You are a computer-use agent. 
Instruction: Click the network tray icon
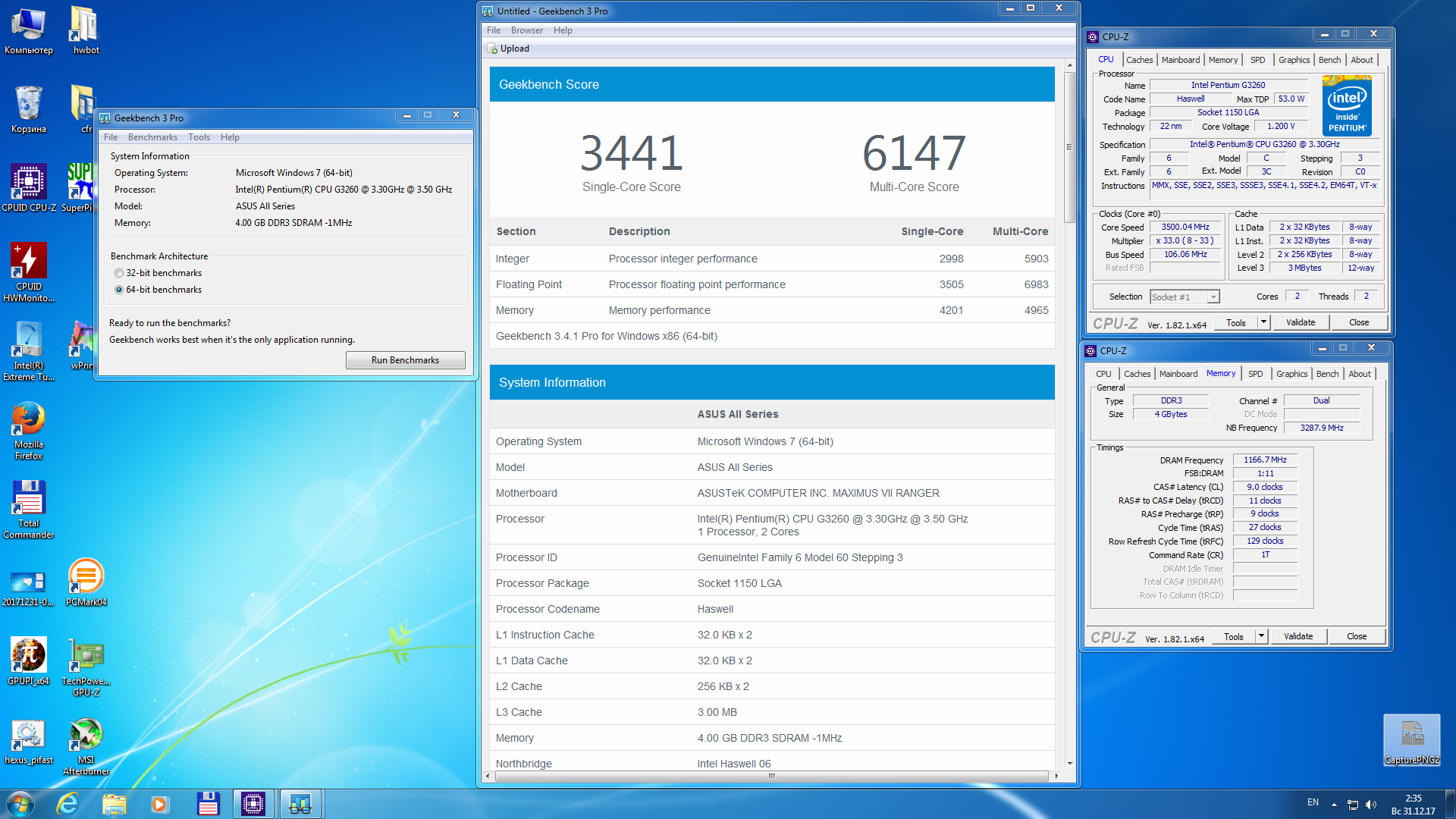1352,804
